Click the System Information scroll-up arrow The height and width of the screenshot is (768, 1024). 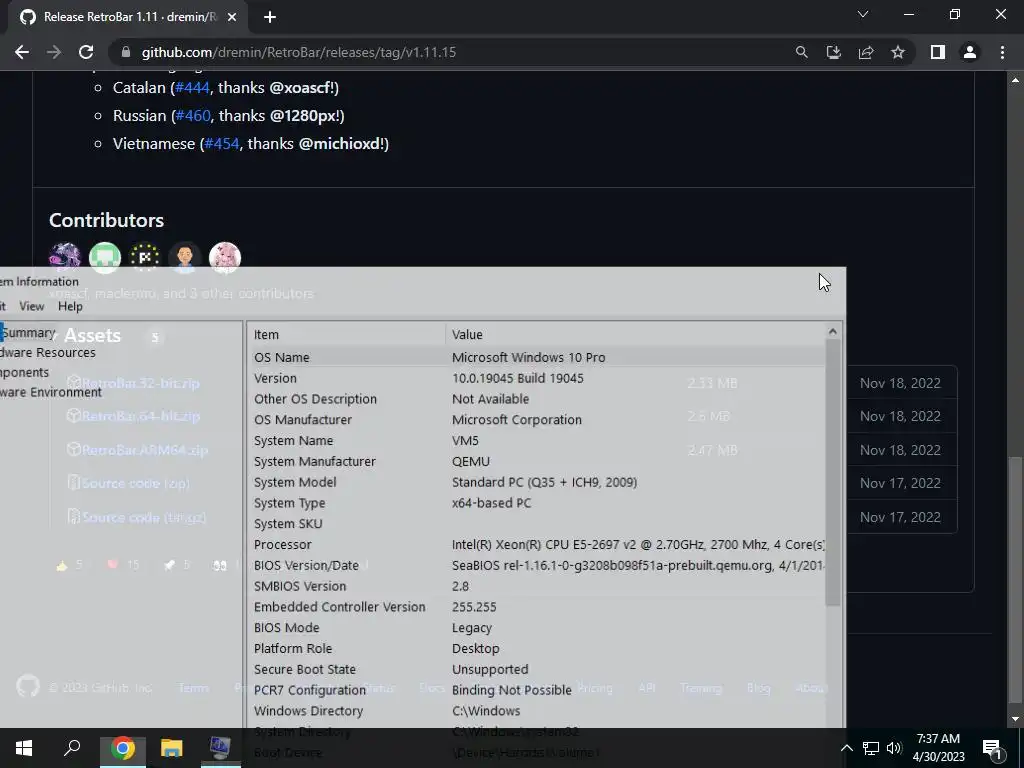833,332
